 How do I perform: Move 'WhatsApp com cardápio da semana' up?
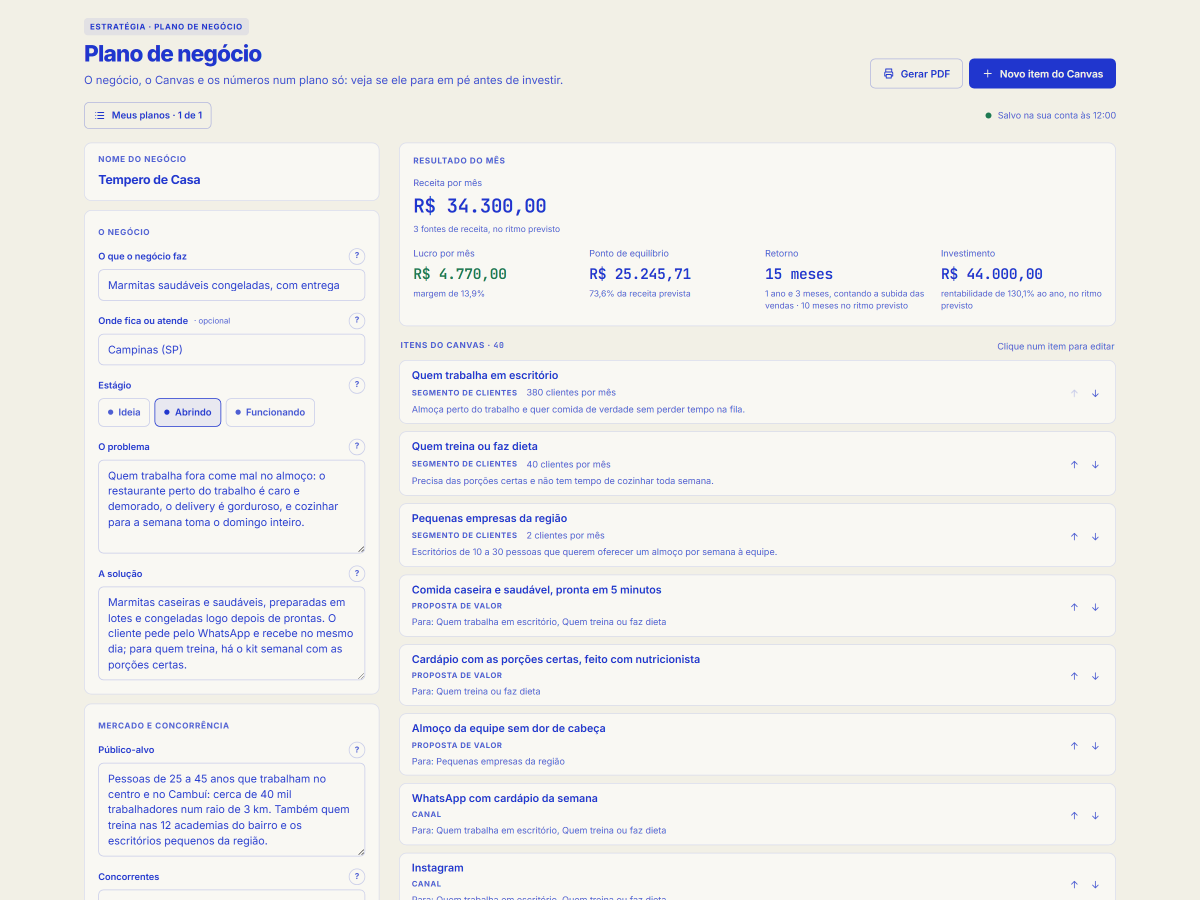[1074, 815]
